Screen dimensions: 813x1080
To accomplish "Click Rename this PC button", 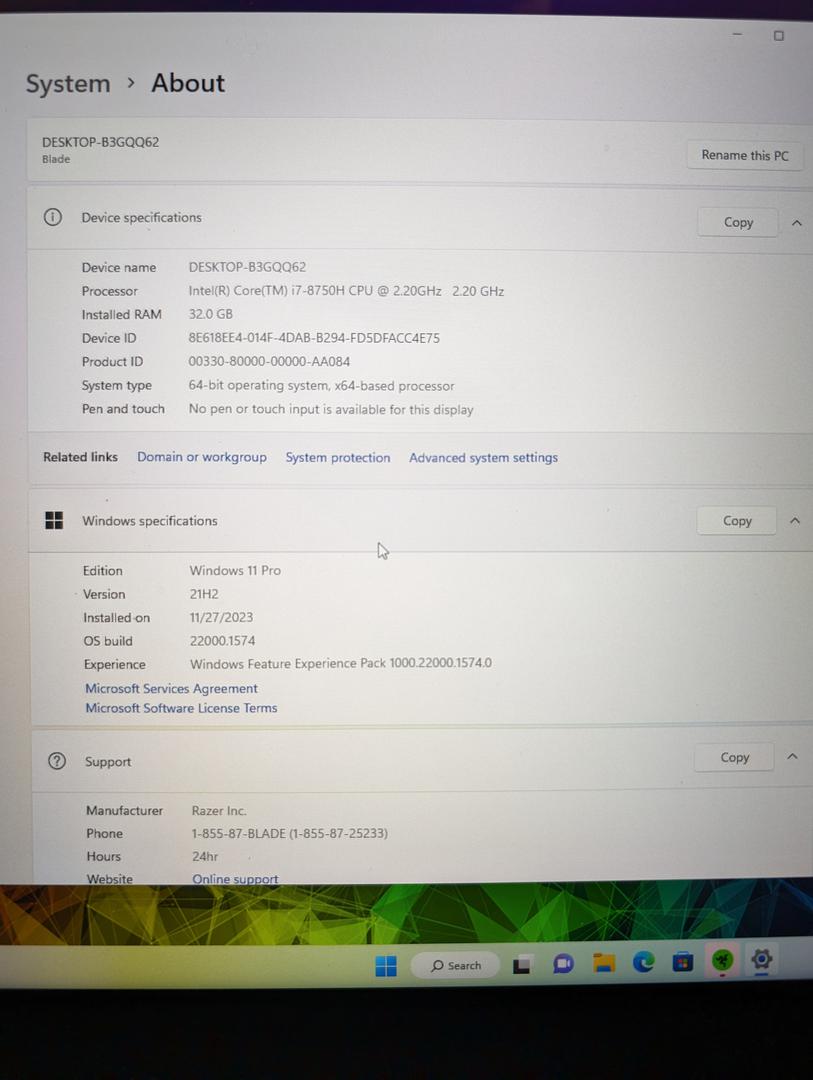I will click(x=745, y=155).
